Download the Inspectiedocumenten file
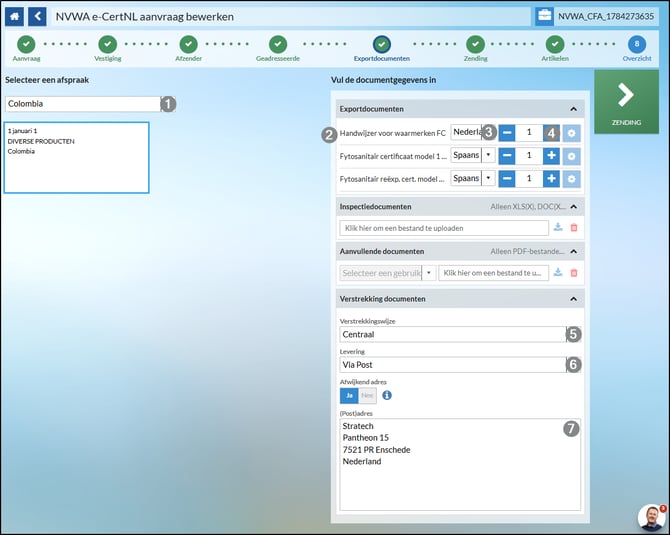The image size is (670, 535). (558, 227)
